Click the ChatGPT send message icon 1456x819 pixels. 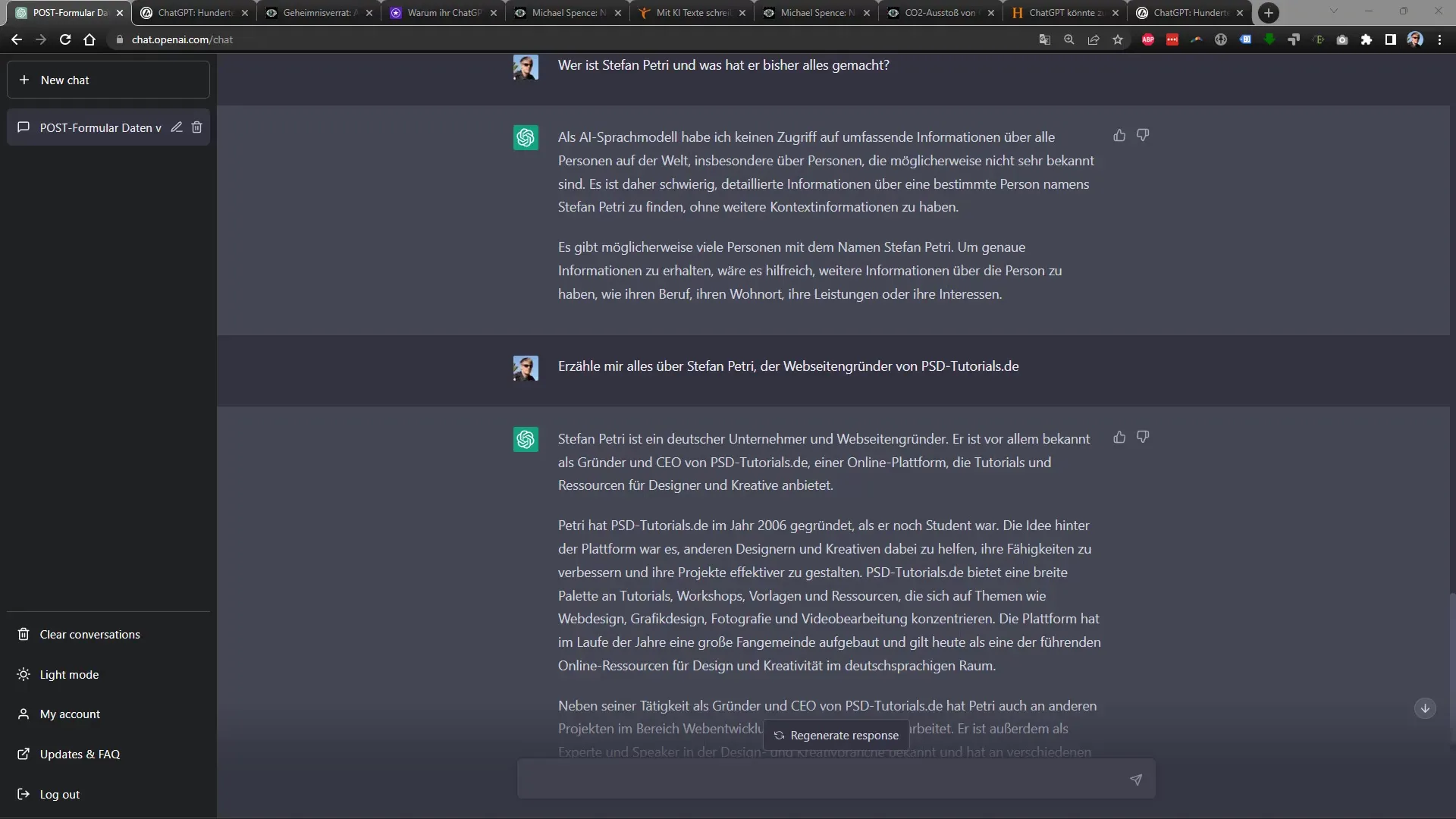coord(1136,779)
